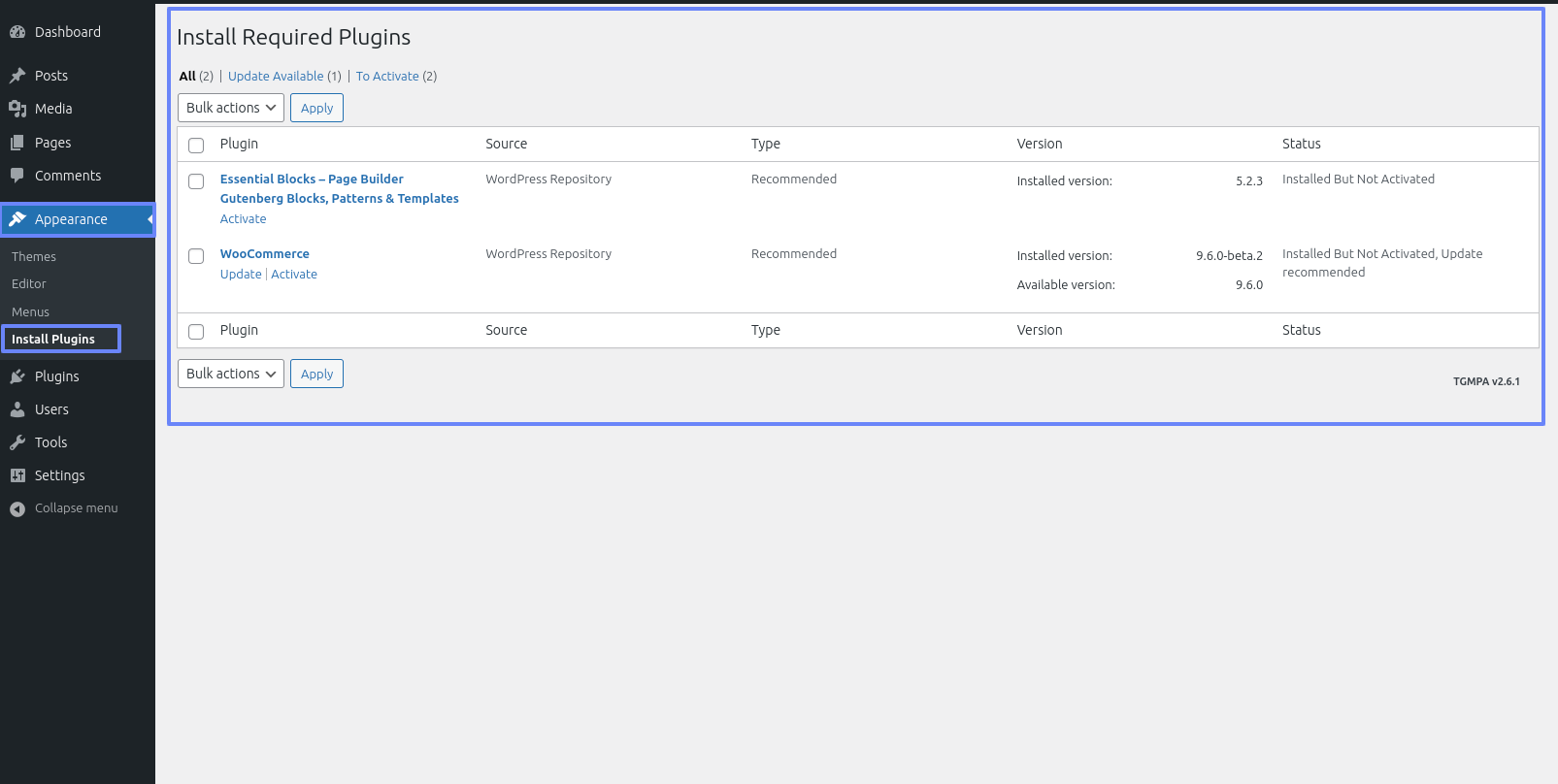Click WooCommerce WordPress Repository source cell

[x=548, y=254]
